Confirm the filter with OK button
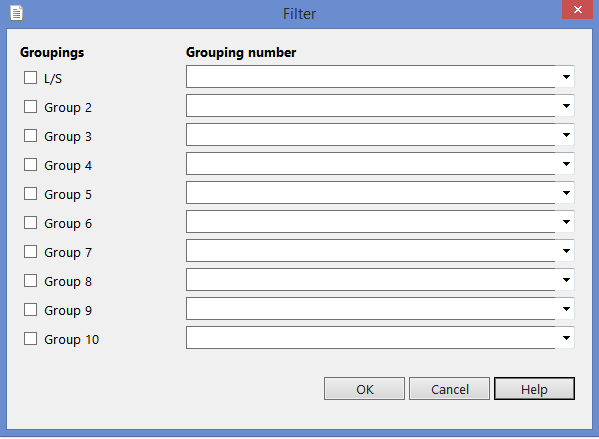The height and width of the screenshot is (439, 599). 364,389
